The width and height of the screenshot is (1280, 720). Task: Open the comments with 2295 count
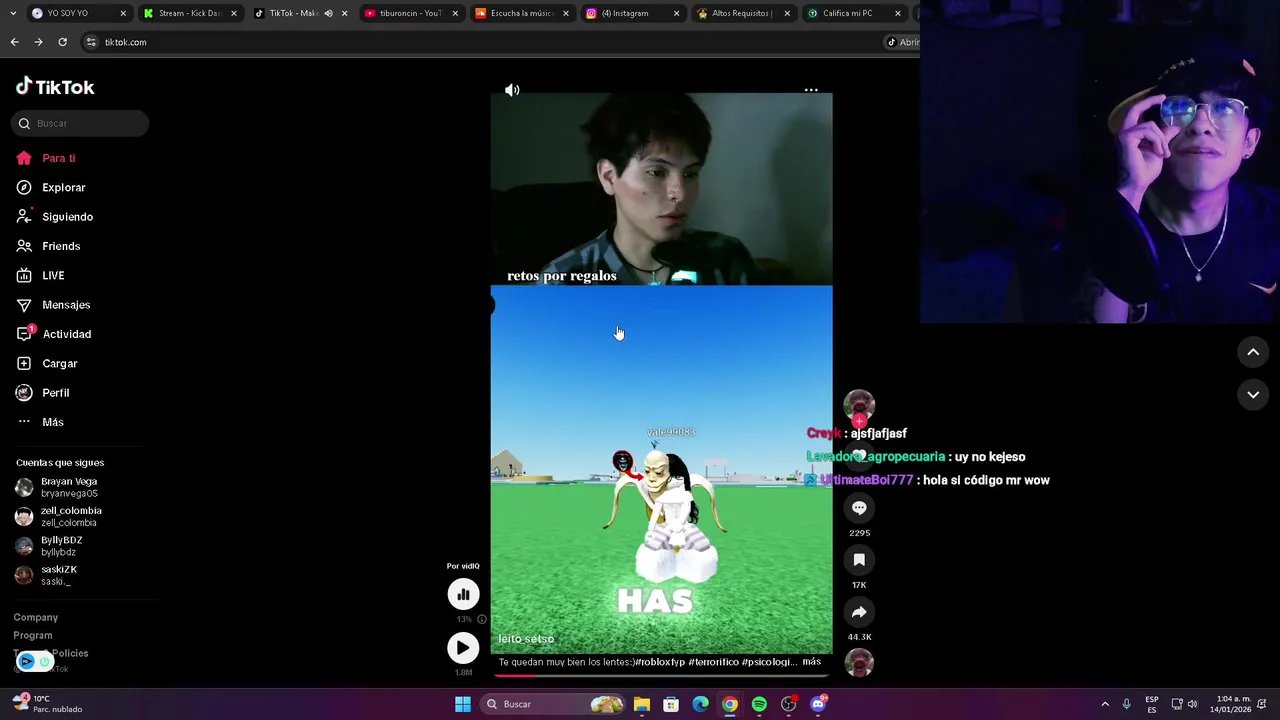[x=859, y=508]
